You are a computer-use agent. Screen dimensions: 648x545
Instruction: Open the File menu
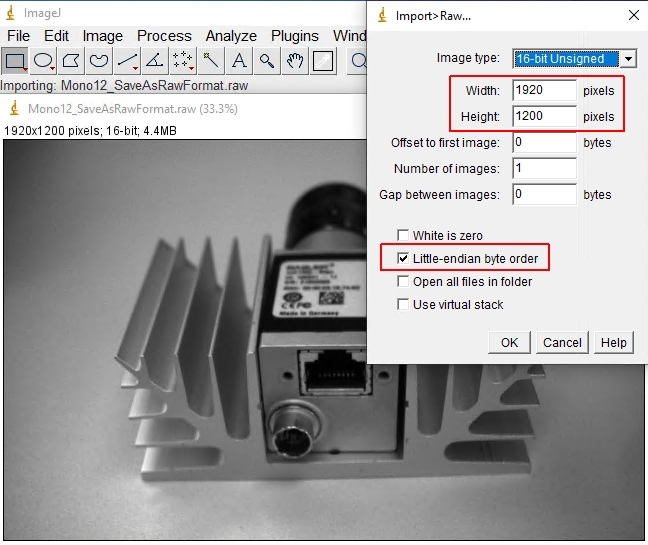point(19,36)
